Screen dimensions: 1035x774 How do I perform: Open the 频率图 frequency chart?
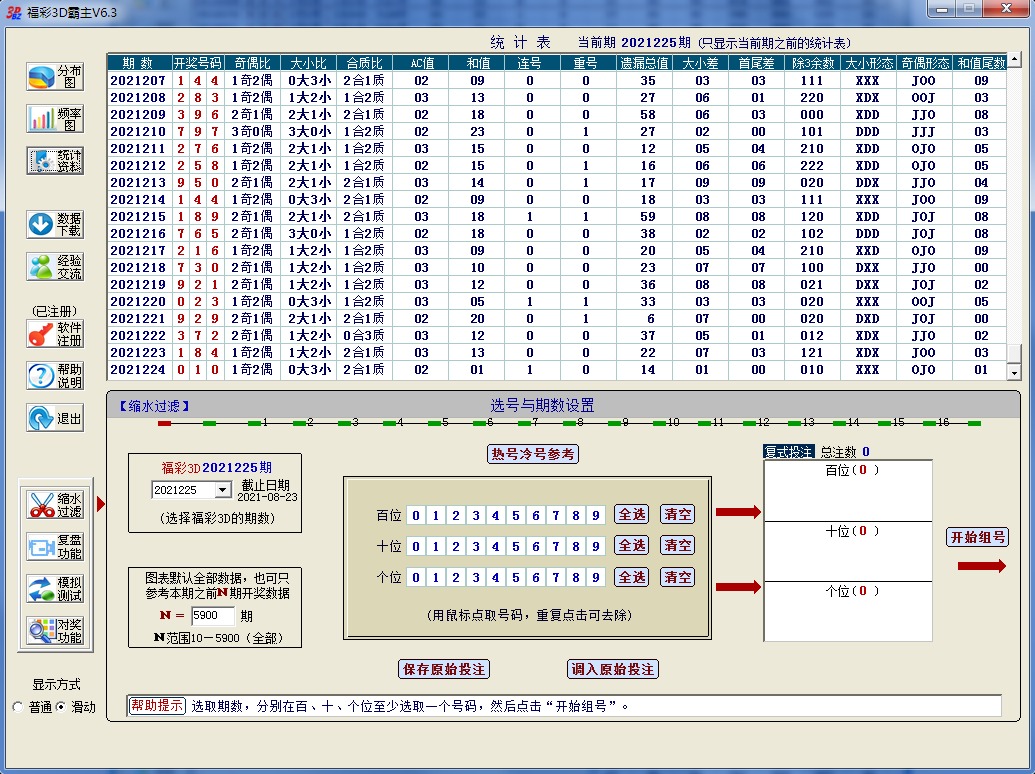pos(55,119)
